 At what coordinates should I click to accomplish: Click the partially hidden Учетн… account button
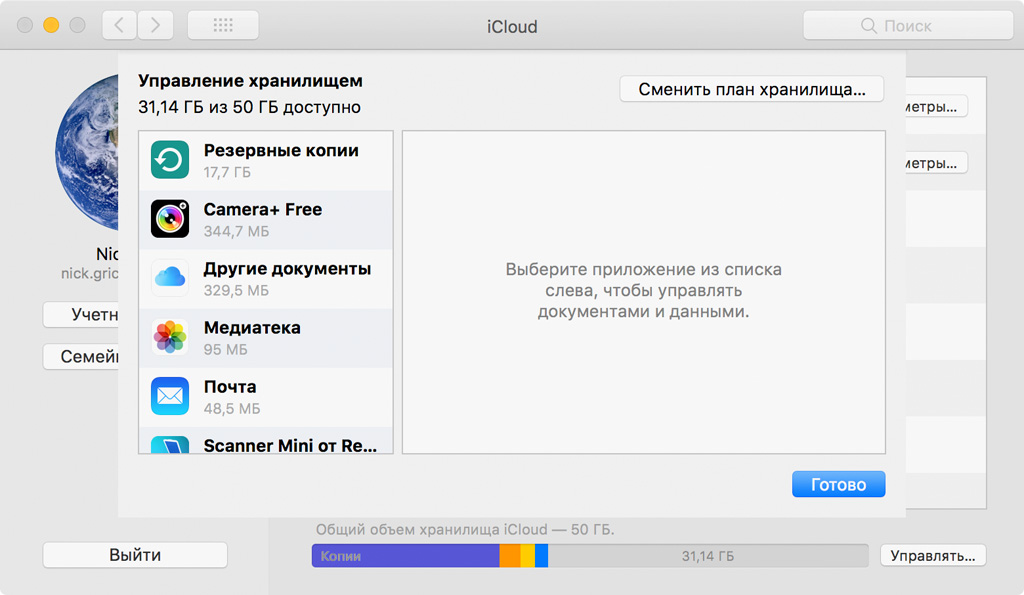[81, 315]
